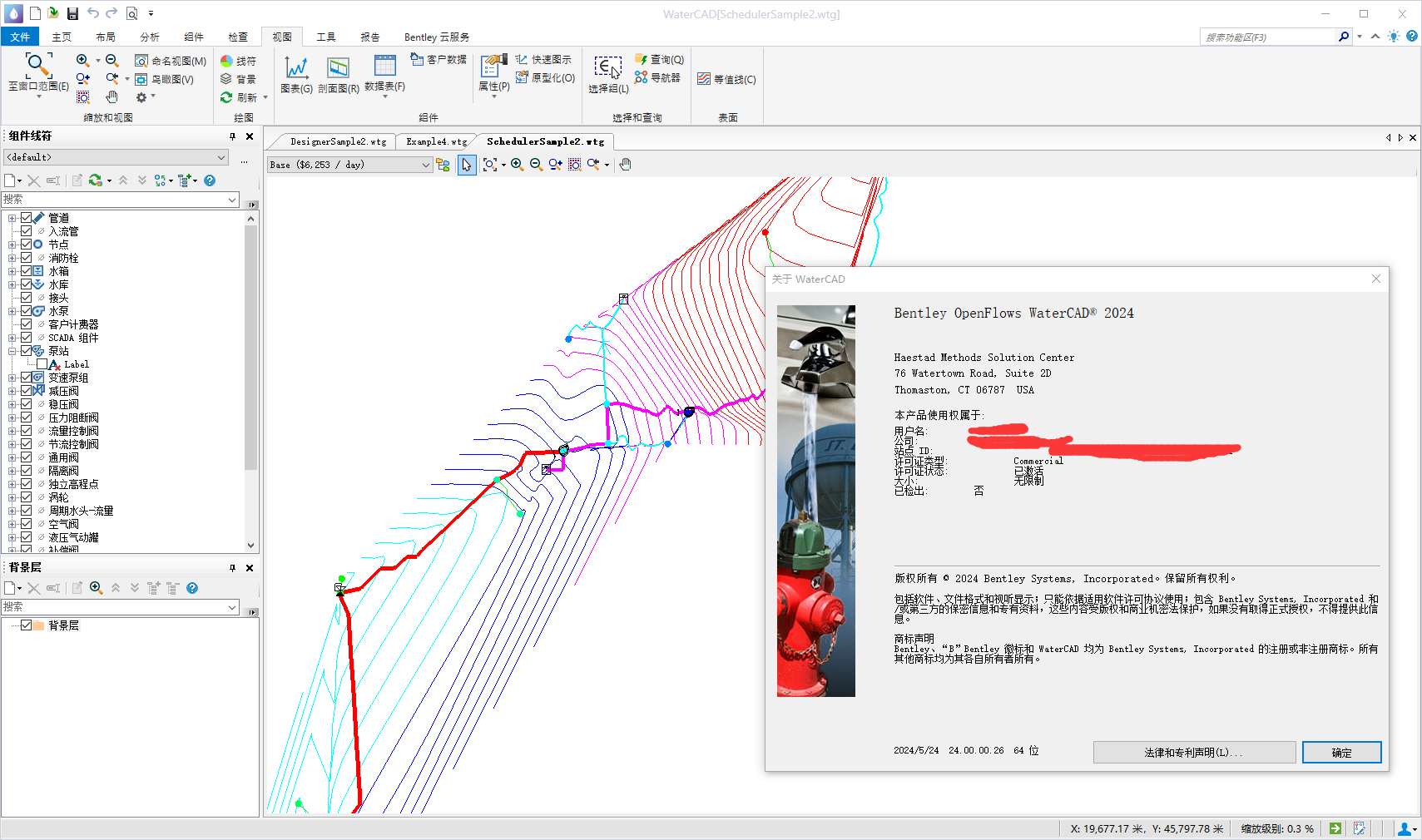
Task: Open 鸟瞰图 aerial view
Action: pyautogui.click(x=165, y=79)
